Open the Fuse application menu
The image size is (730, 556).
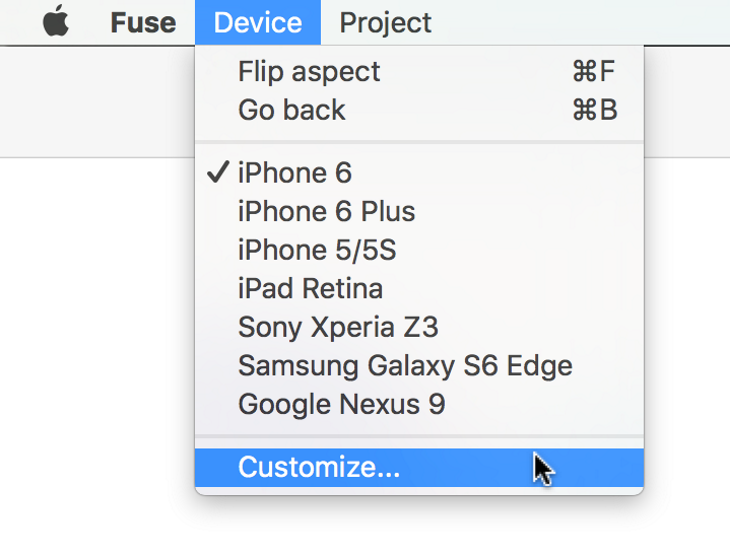(x=143, y=22)
